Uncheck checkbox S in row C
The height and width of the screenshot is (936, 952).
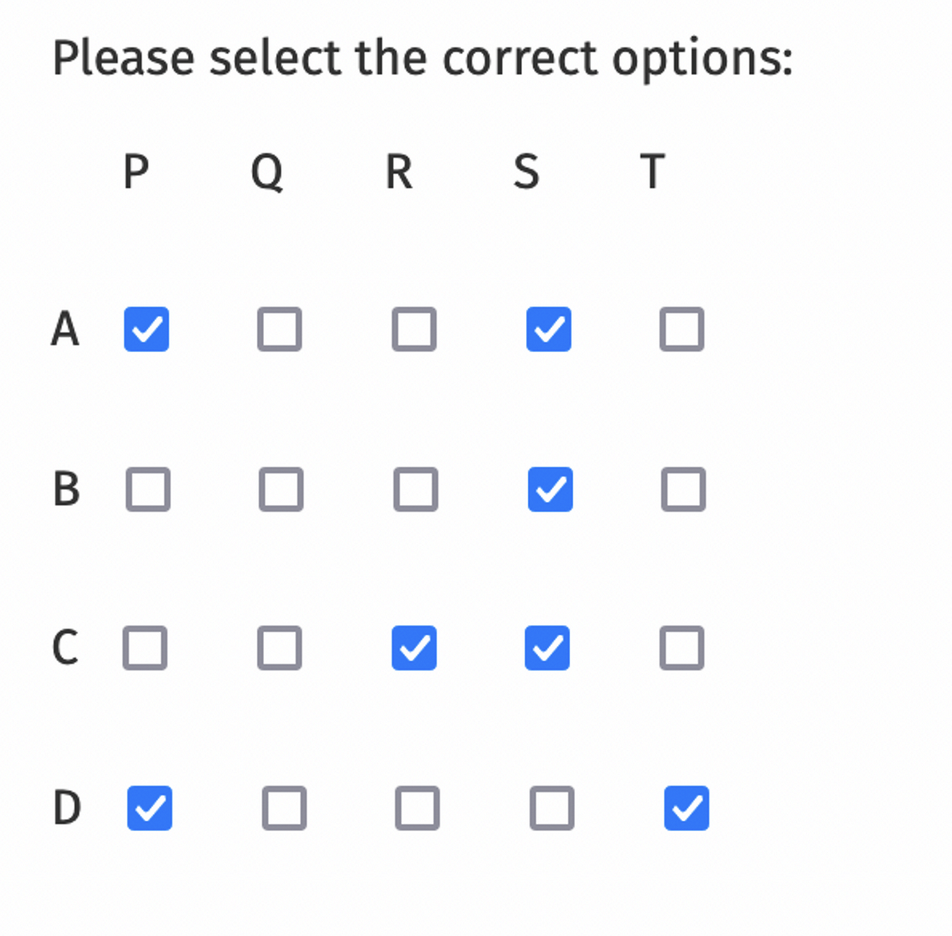coord(548,648)
